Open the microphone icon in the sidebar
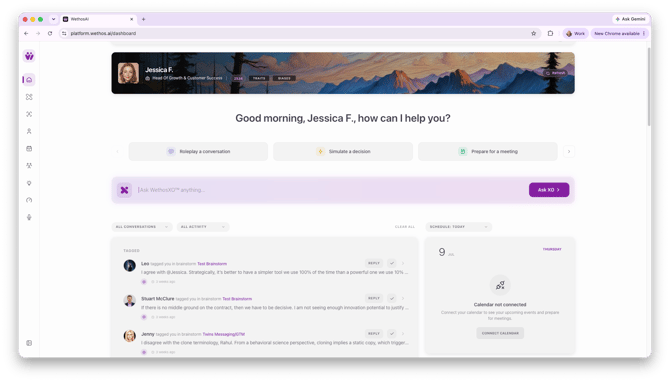 (x=29, y=217)
